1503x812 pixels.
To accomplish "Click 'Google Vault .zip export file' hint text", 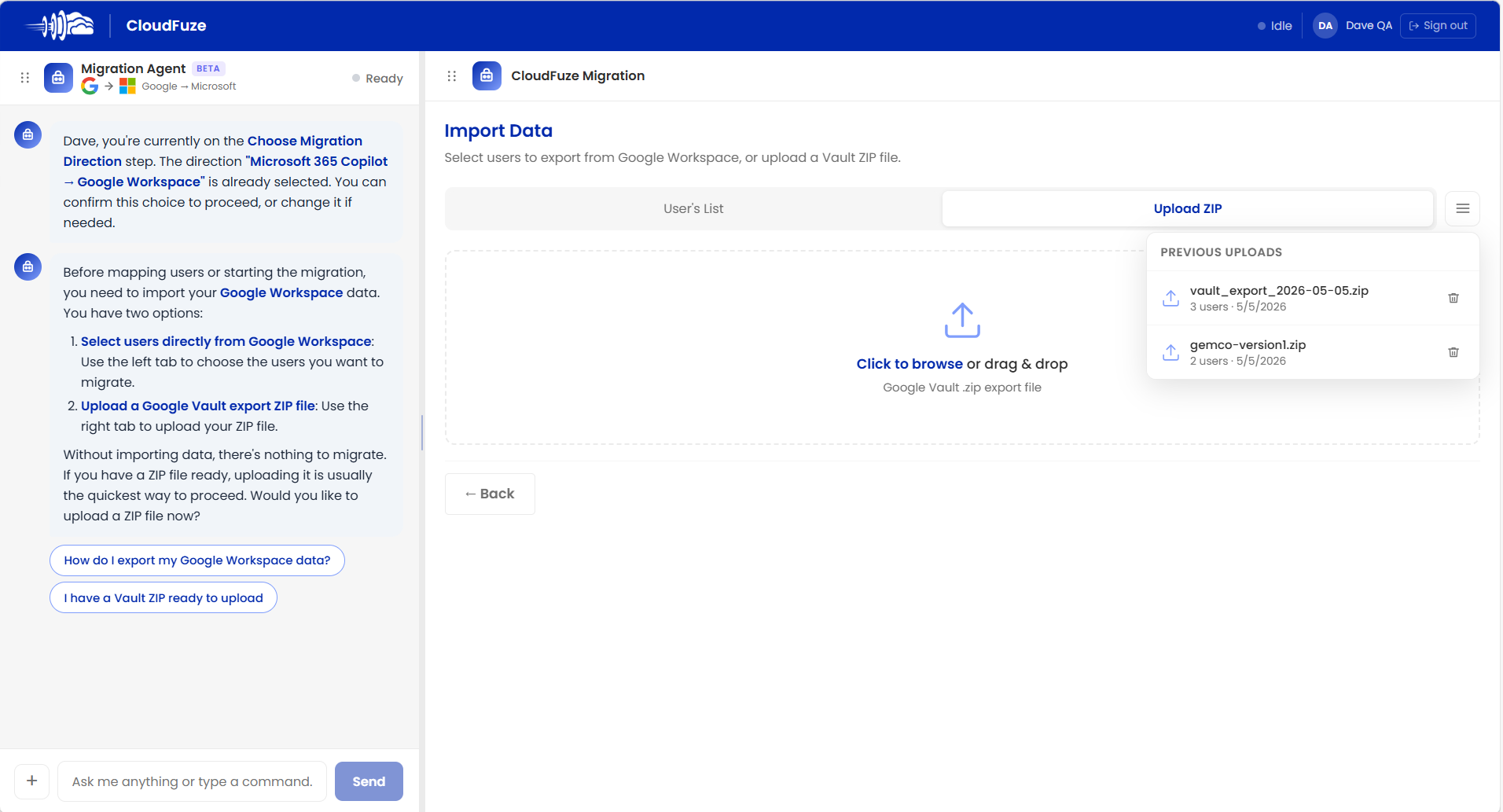I will click(x=962, y=388).
